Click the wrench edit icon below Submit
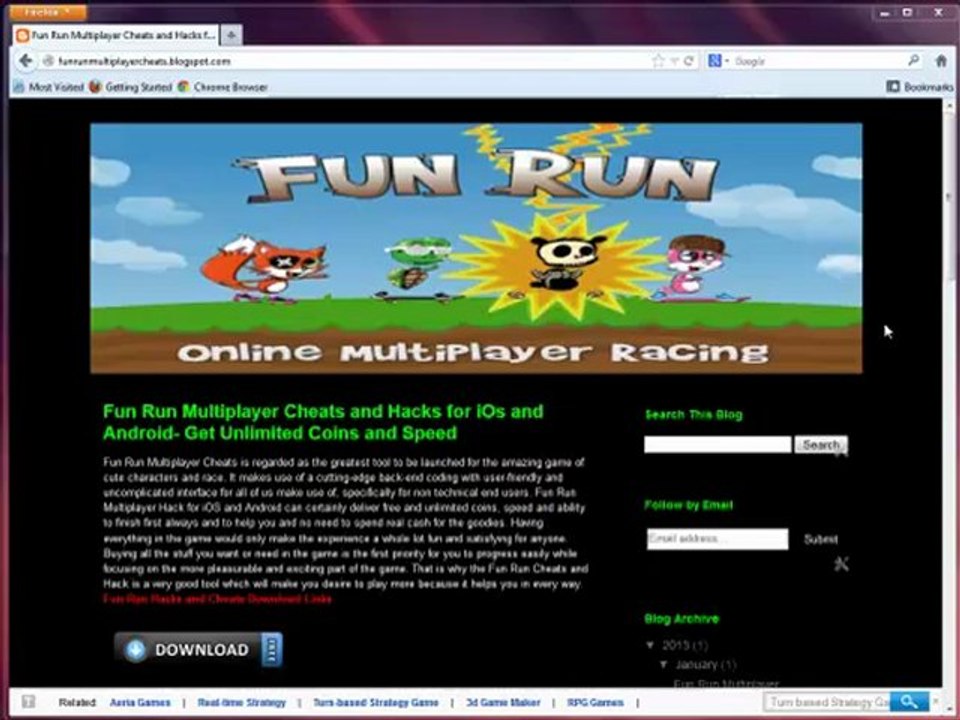 841,563
